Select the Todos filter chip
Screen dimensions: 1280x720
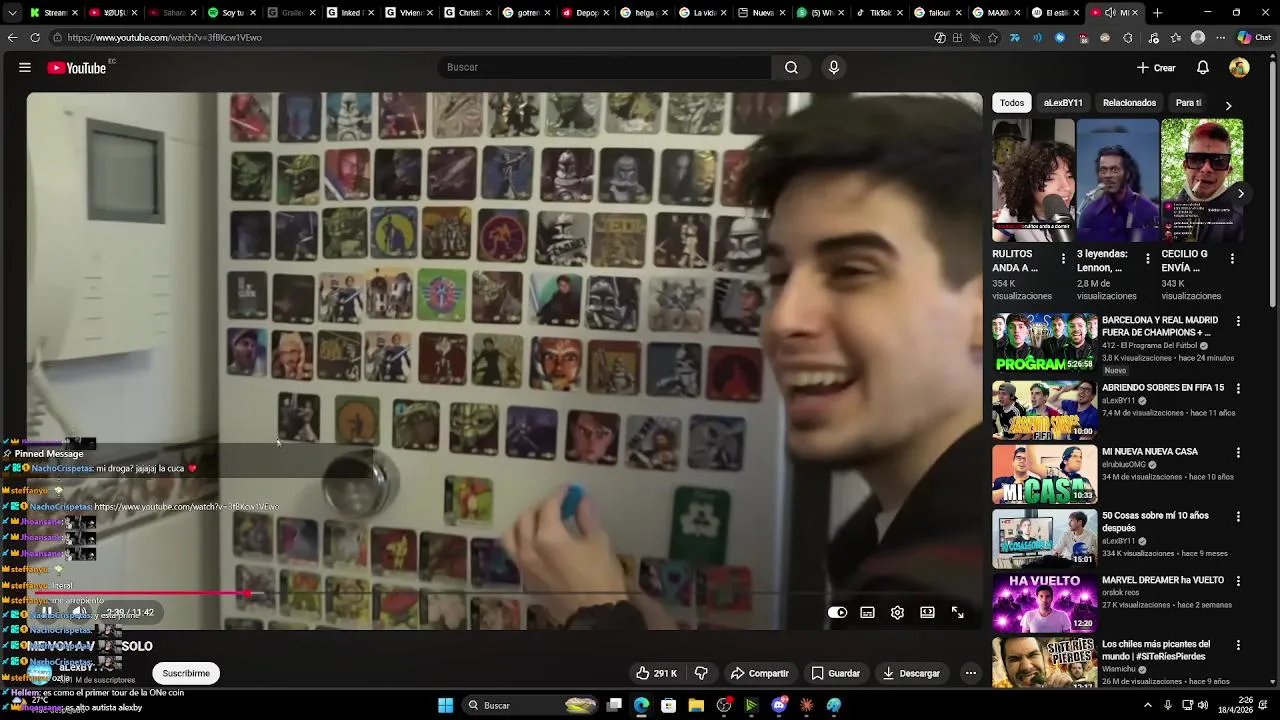point(1012,103)
